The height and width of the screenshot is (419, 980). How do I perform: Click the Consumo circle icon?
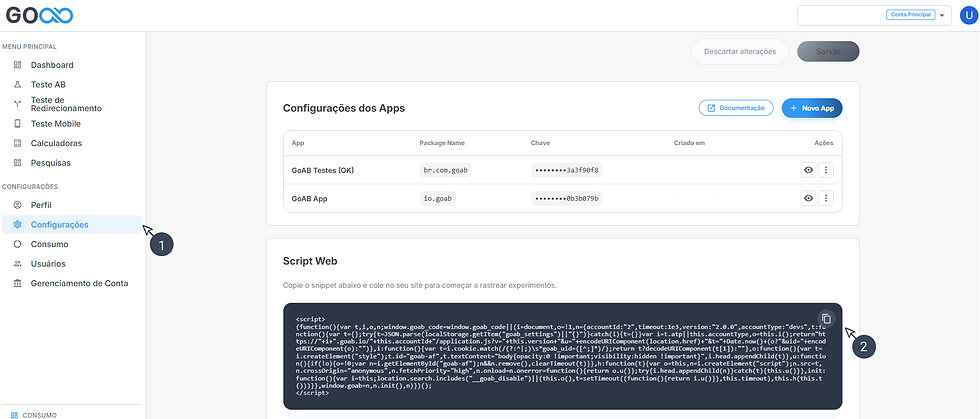pos(18,244)
